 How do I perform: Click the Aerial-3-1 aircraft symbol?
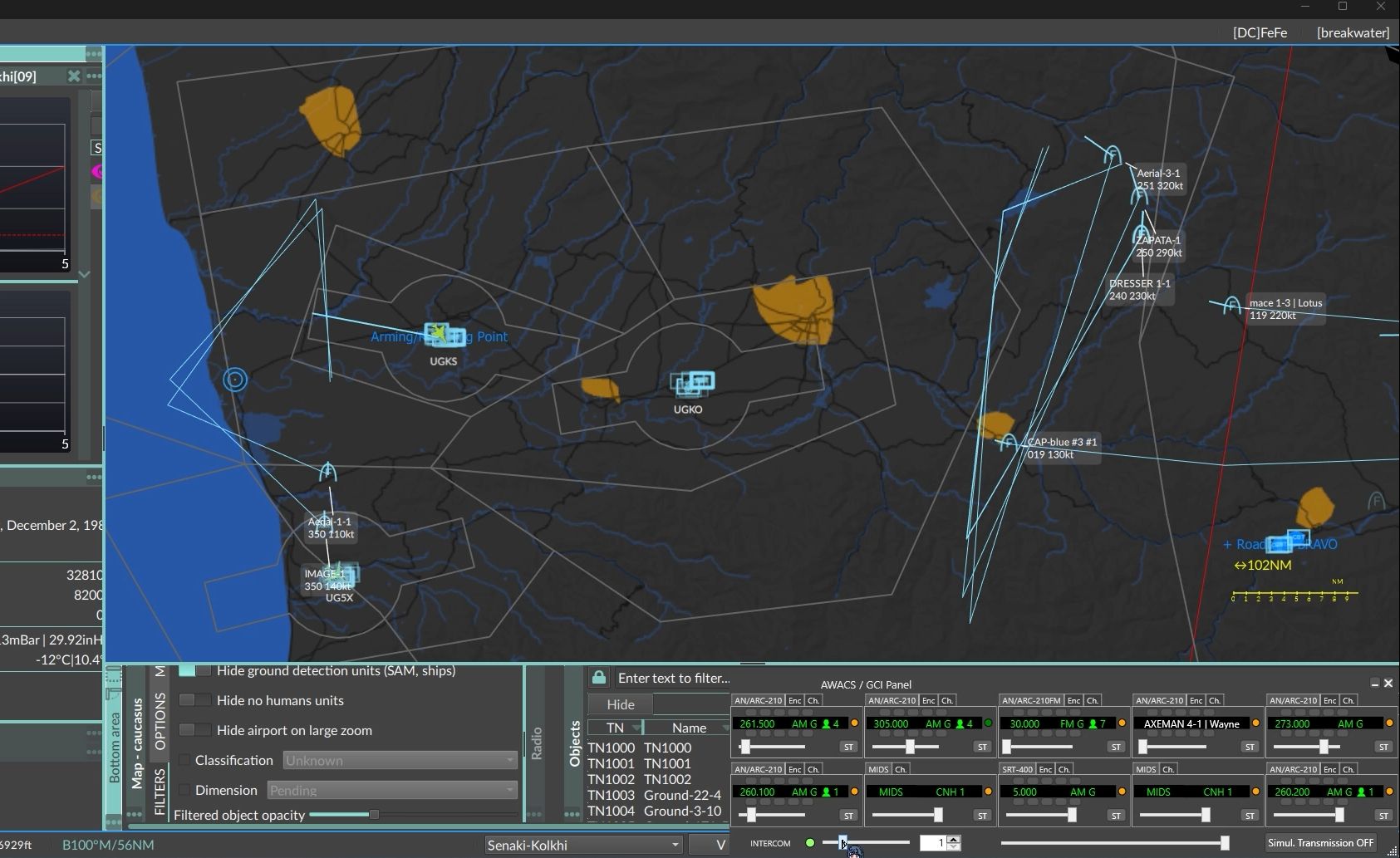tap(1113, 154)
